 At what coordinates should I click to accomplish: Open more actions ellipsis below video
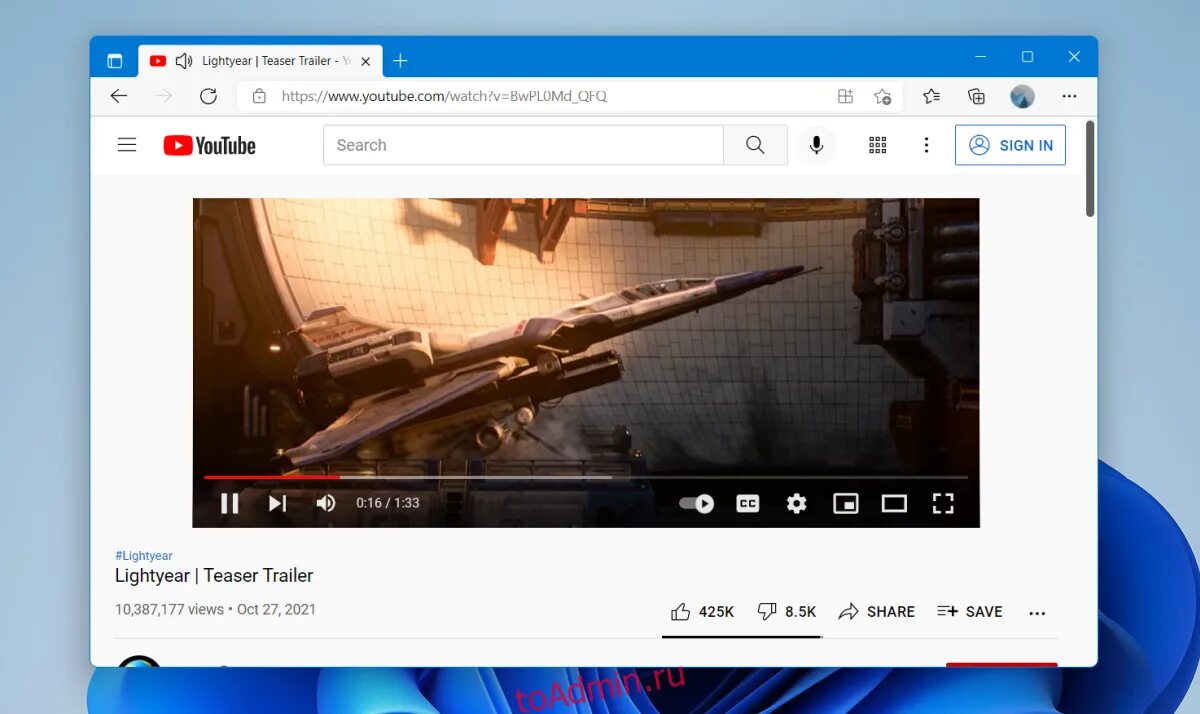(x=1037, y=613)
